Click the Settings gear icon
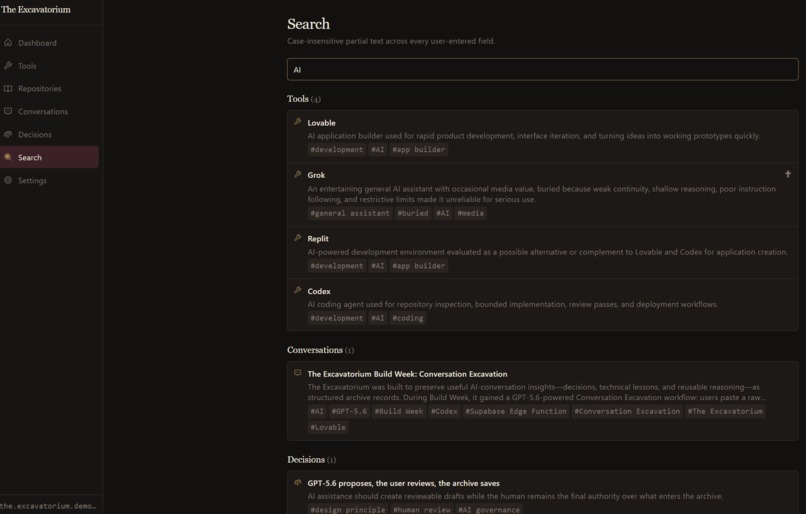806x514 pixels. (x=8, y=180)
